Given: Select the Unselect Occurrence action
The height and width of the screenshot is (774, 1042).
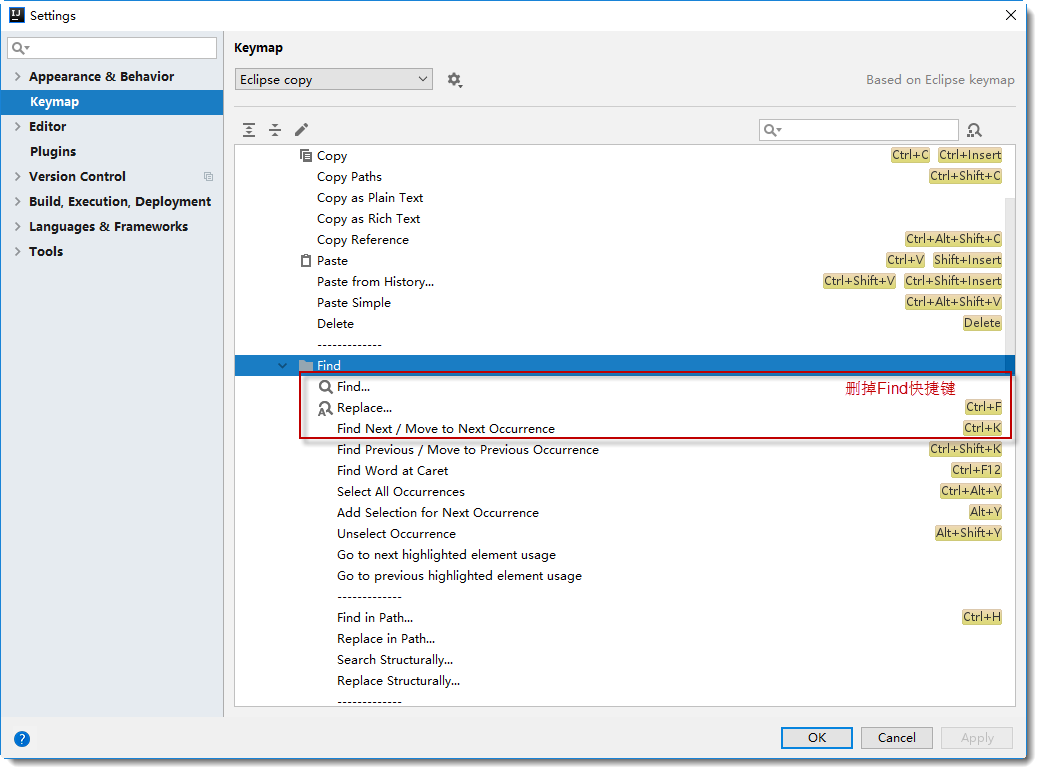Looking at the screenshot, I should tap(396, 533).
